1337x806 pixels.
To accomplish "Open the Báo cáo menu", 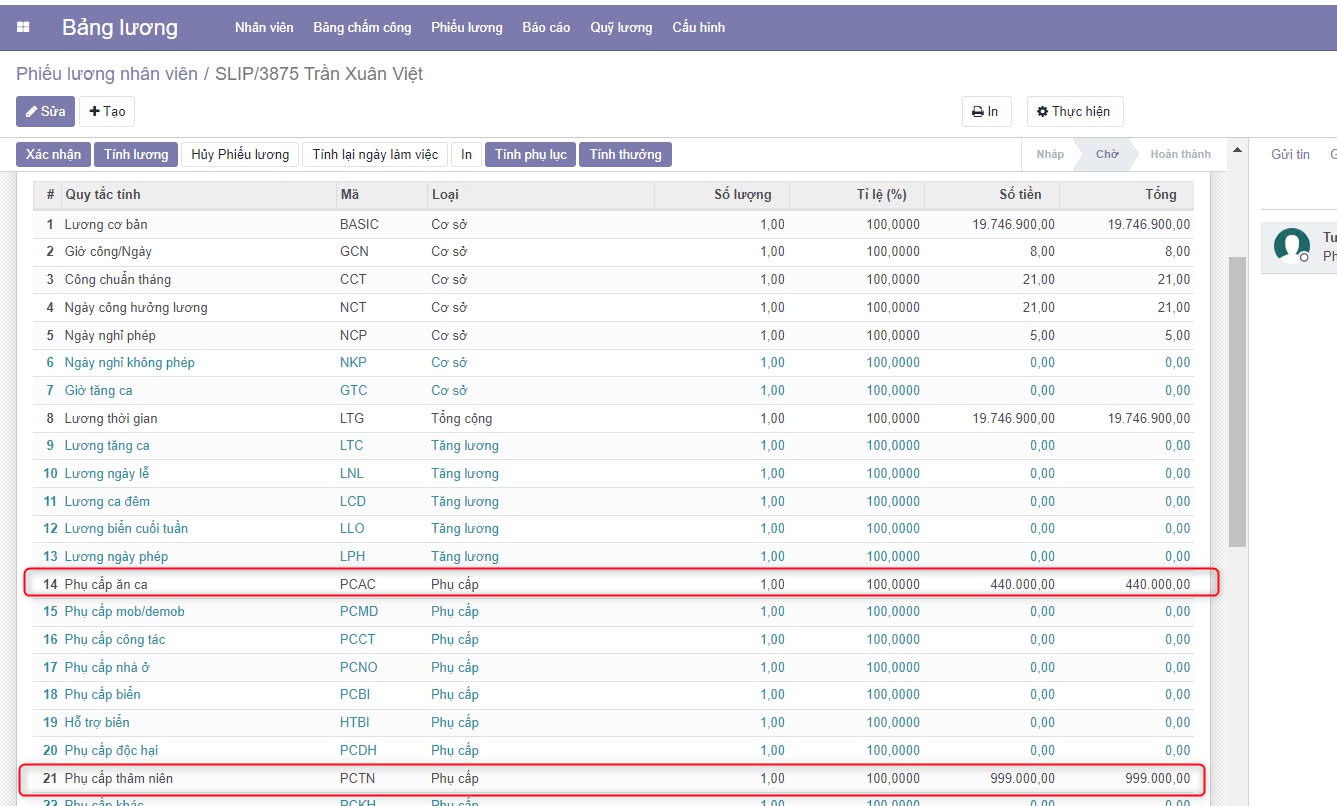I will 546,28.
